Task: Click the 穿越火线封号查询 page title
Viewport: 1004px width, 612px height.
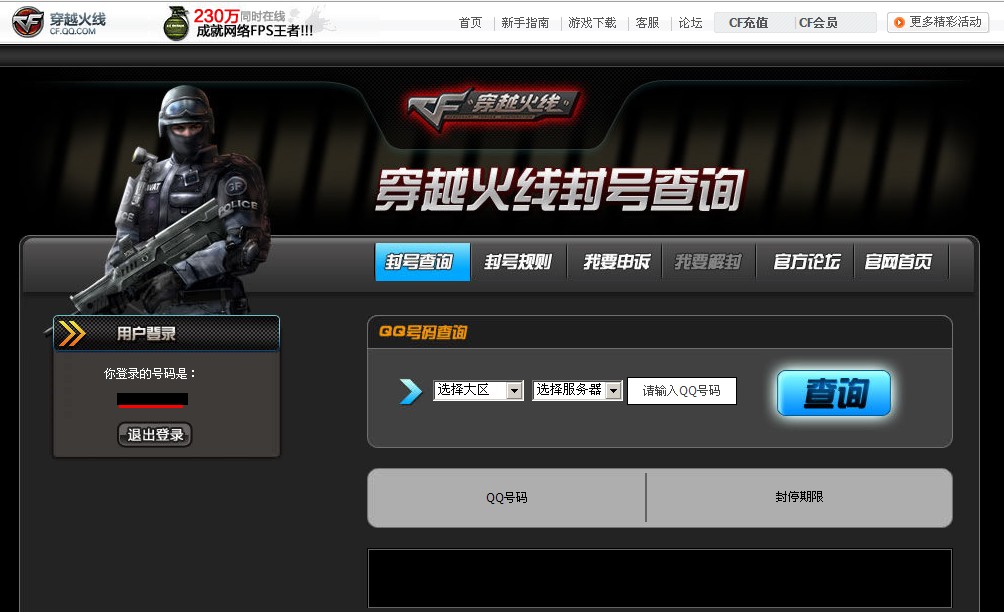Action: [560, 189]
